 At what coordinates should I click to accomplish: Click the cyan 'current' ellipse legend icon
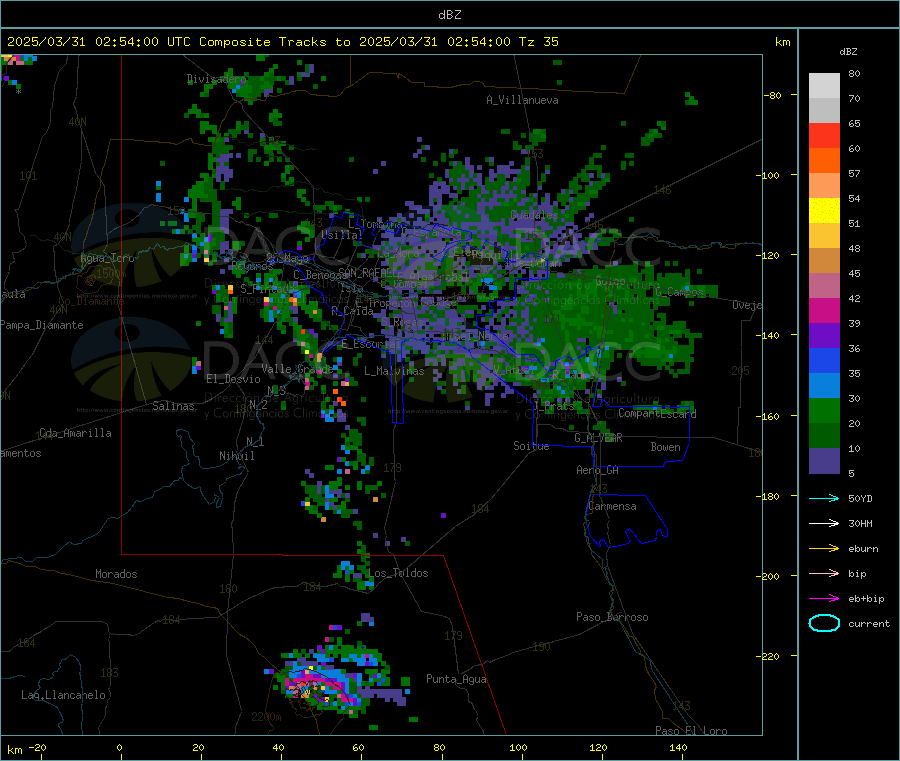point(824,623)
